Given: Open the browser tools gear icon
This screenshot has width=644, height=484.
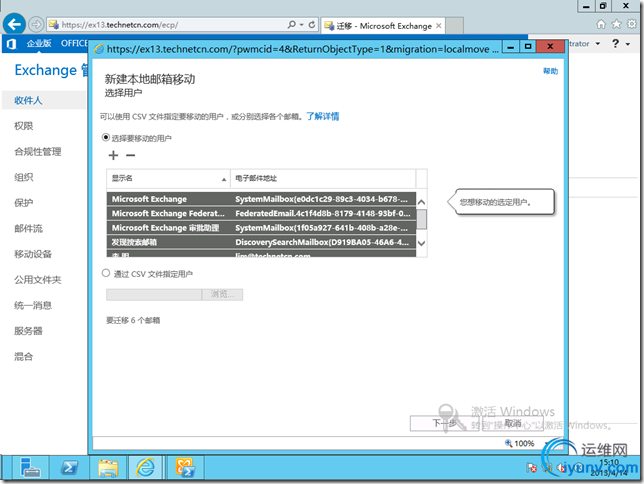Looking at the screenshot, I should (x=632, y=24).
